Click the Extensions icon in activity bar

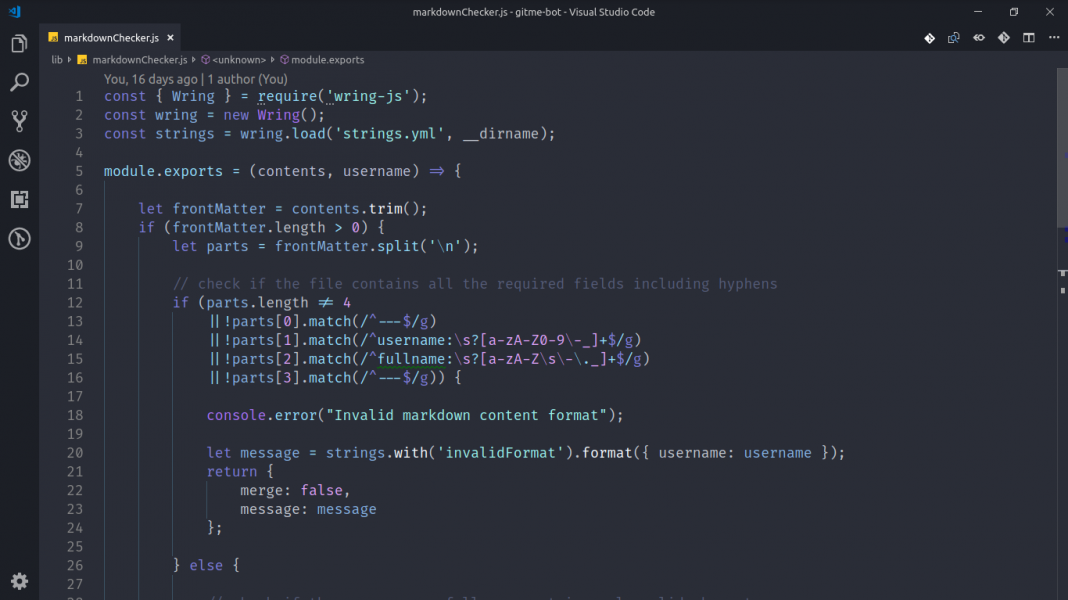click(x=19, y=199)
